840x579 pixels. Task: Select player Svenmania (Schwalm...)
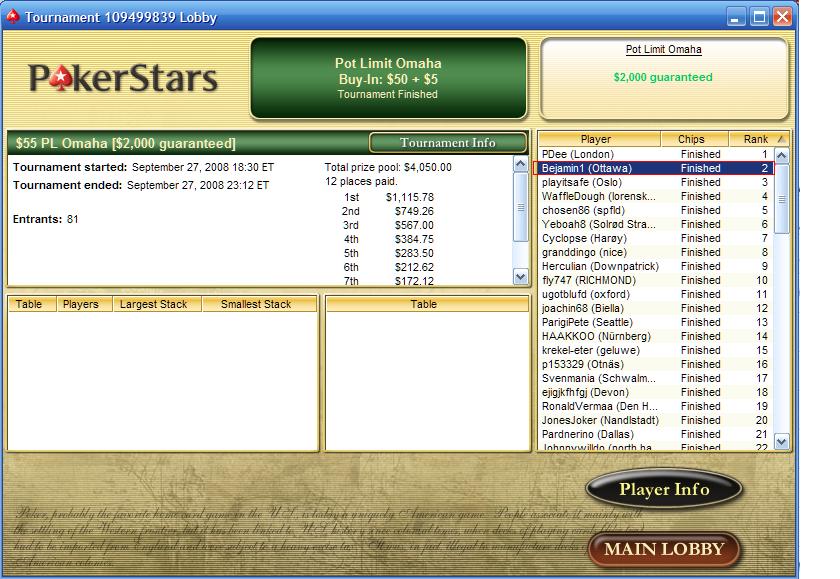[655, 378]
